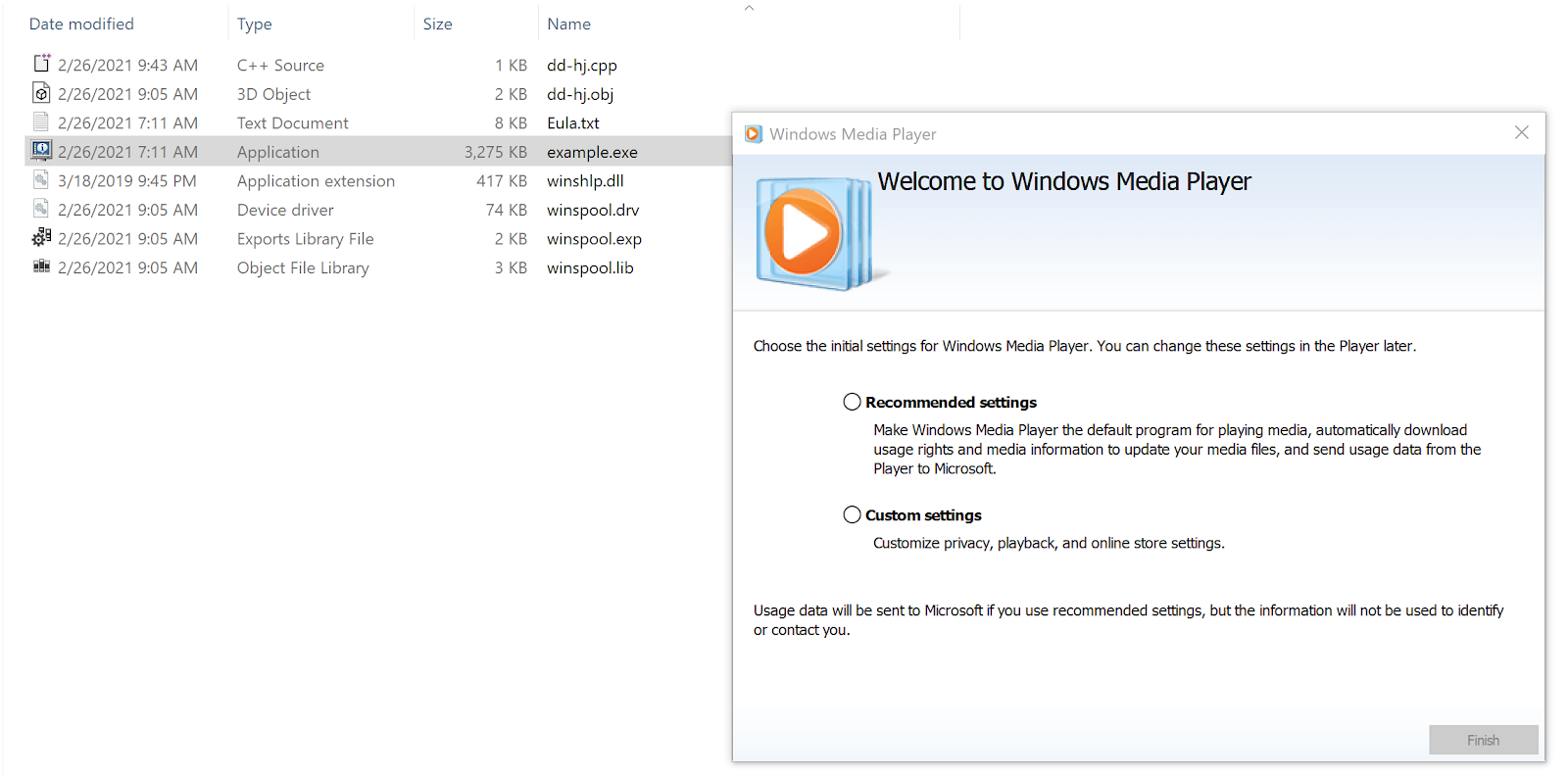Close the Windows Media Player dialog

click(1522, 132)
